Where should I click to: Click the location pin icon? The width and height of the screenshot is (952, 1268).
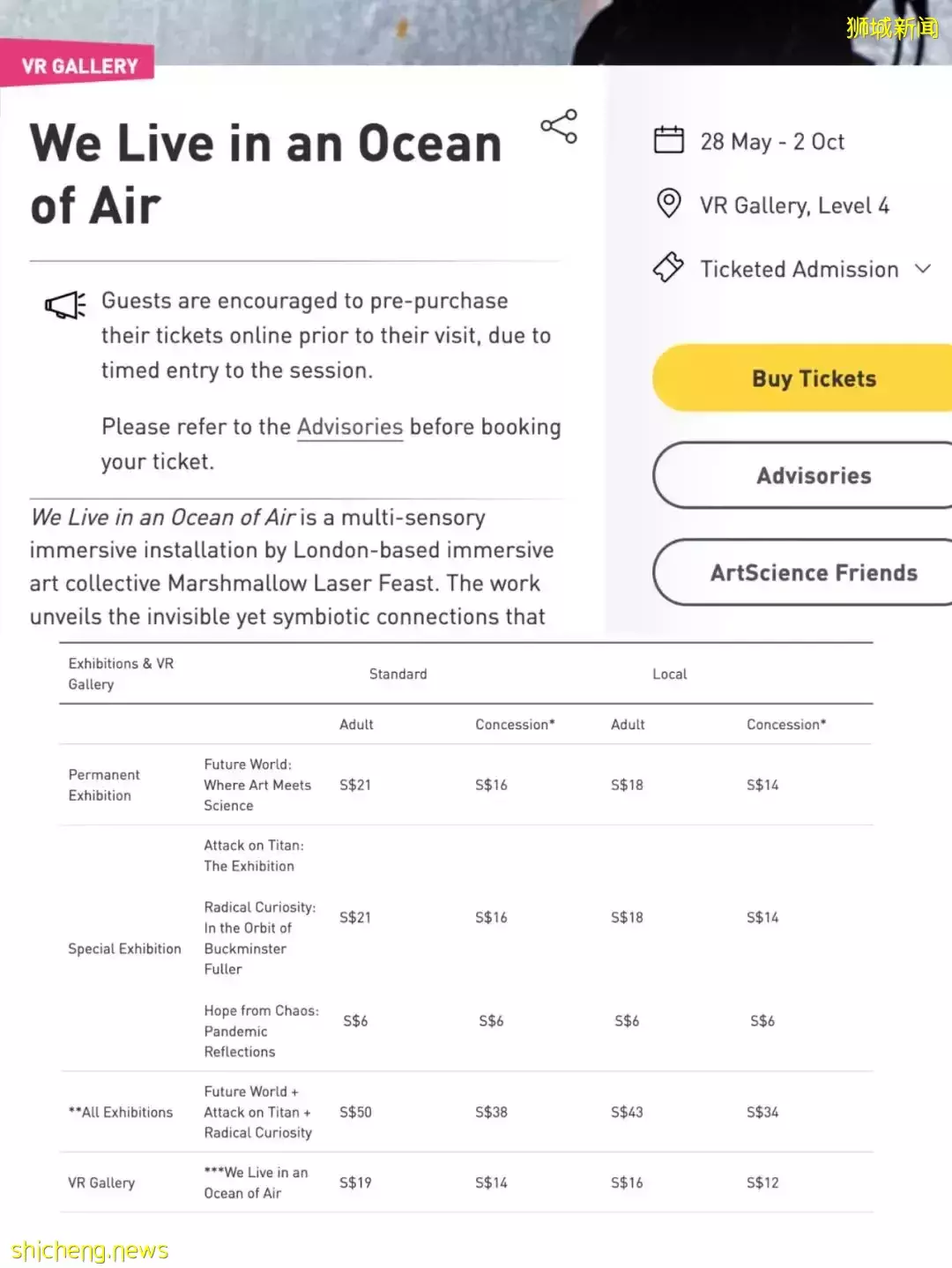point(668,204)
